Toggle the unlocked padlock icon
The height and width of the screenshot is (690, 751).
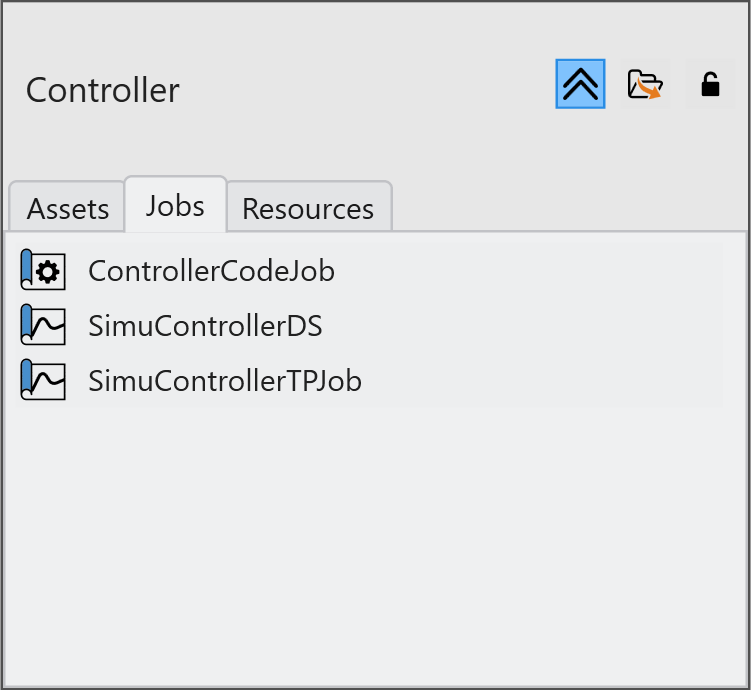[x=710, y=85]
